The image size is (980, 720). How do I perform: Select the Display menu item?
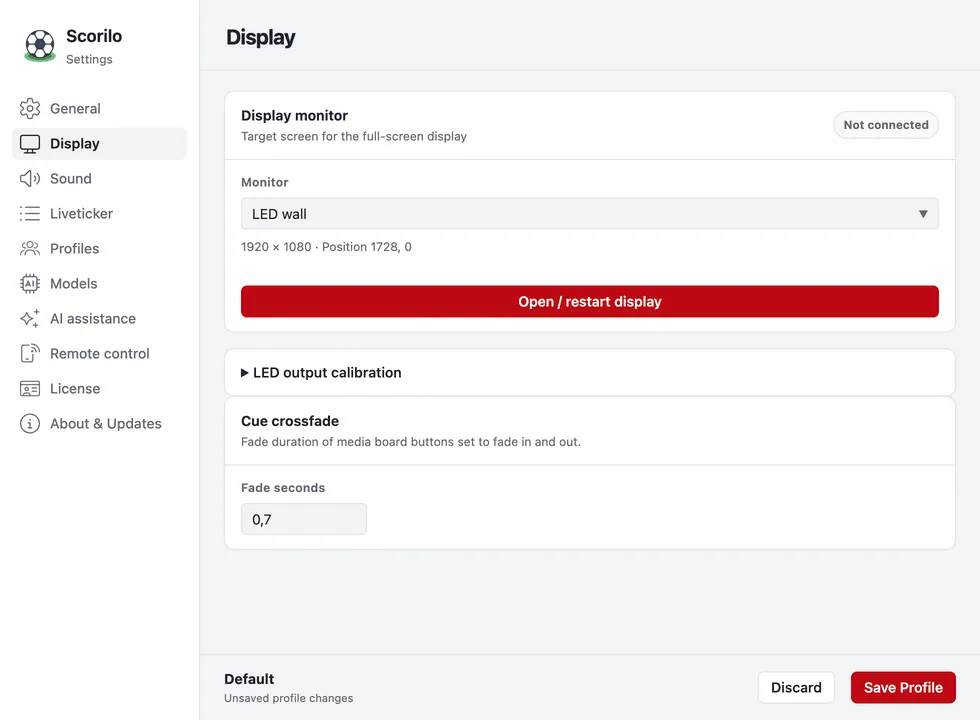pos(99,144)
